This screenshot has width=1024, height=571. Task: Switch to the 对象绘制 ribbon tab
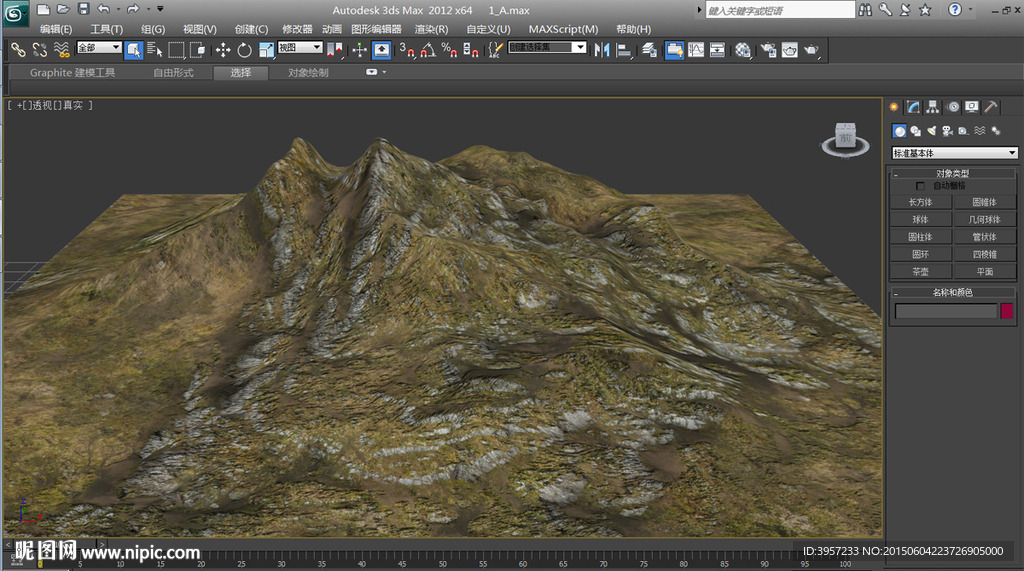tap(308, 73)
